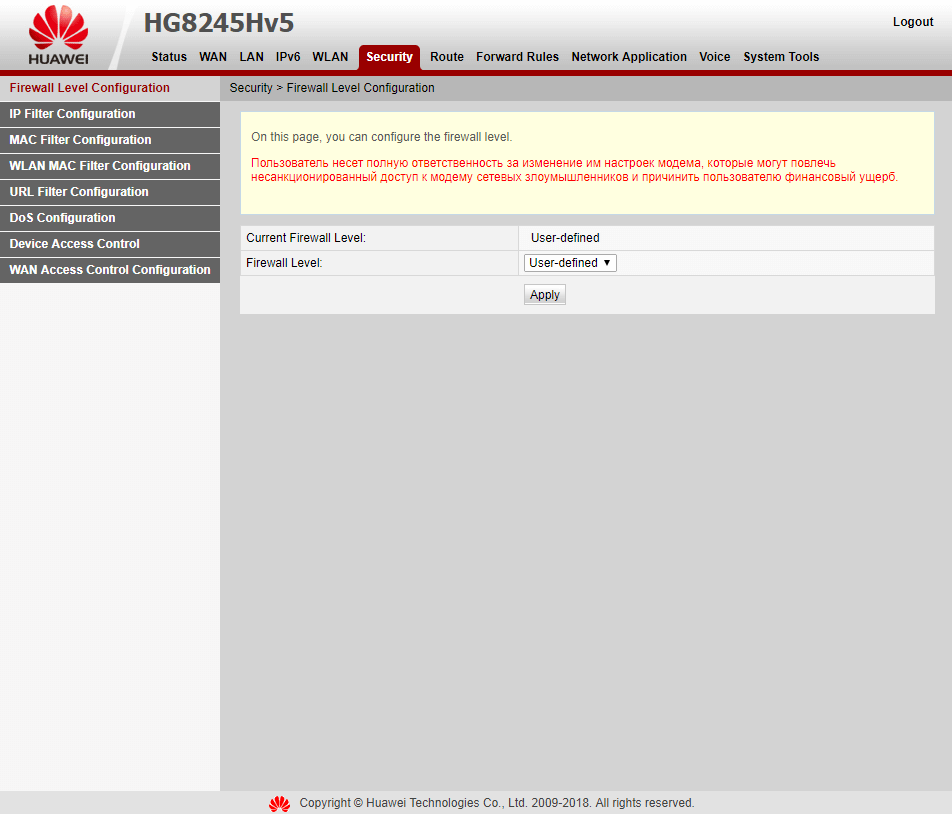Open the WLAN tab

point(330,57)
